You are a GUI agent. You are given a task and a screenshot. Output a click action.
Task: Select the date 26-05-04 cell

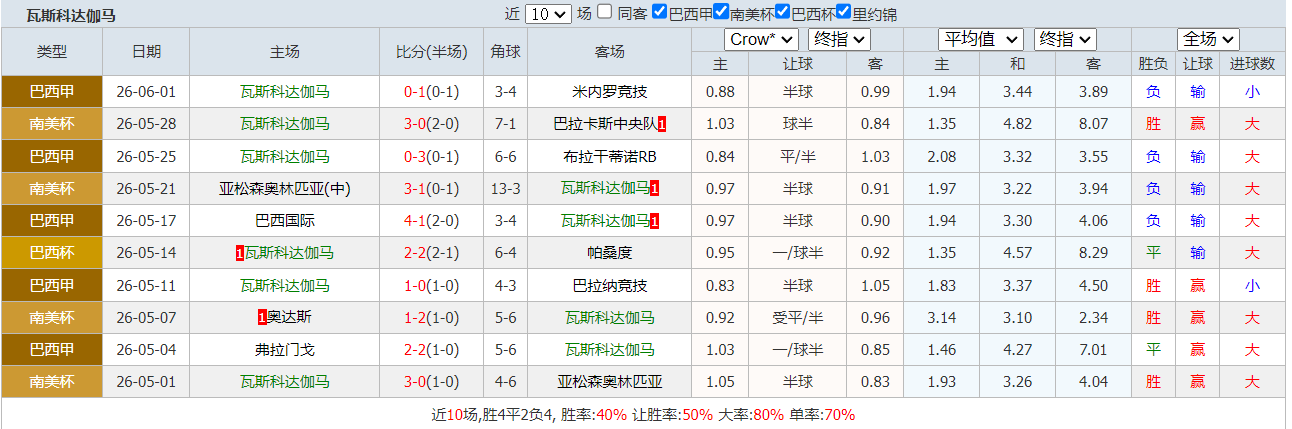pos(146,349)
